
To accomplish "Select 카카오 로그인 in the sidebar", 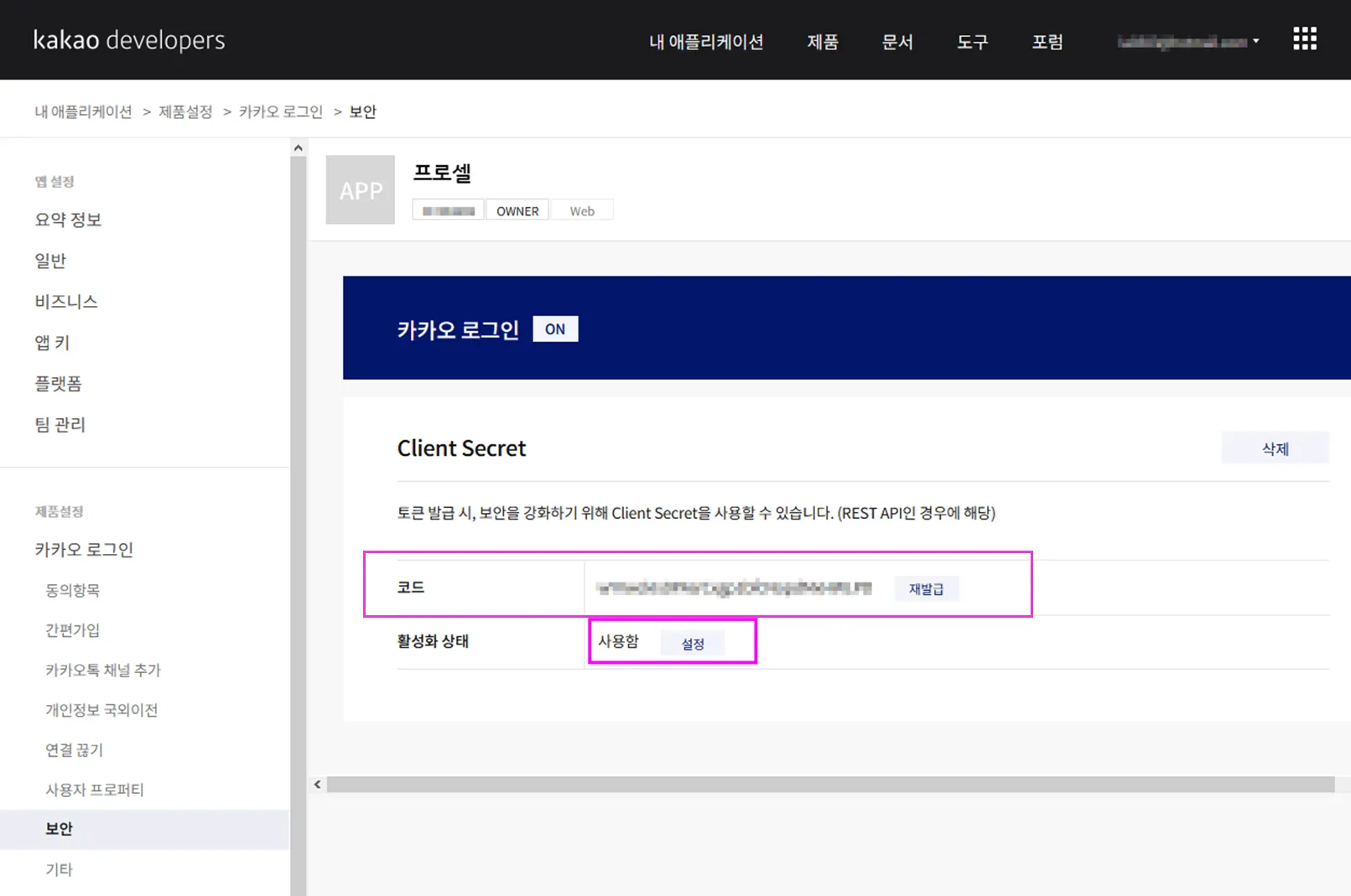I will [x=84, y=550].
